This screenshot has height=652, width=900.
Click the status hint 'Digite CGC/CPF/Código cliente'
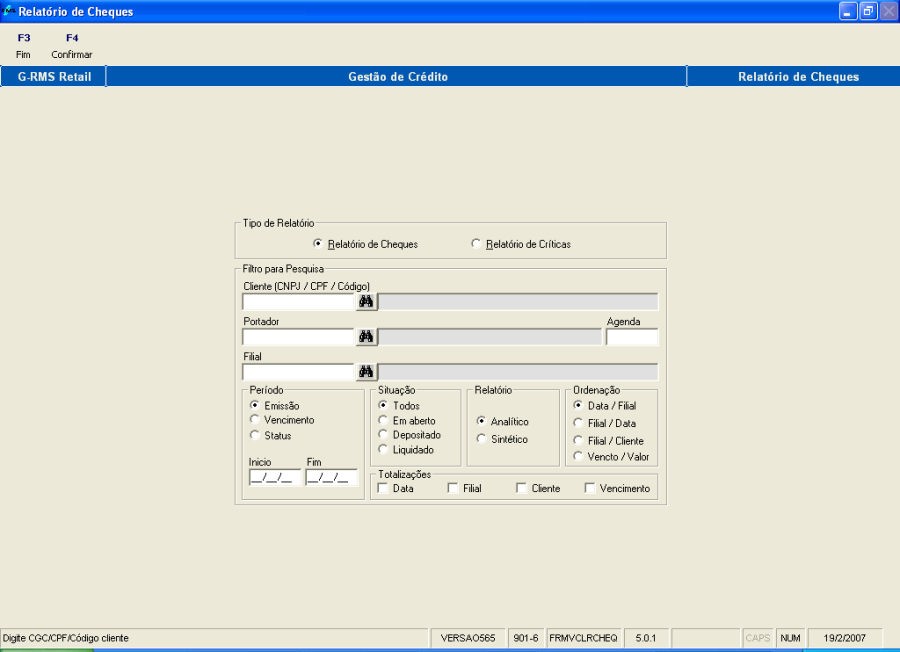tap(66, 638)
